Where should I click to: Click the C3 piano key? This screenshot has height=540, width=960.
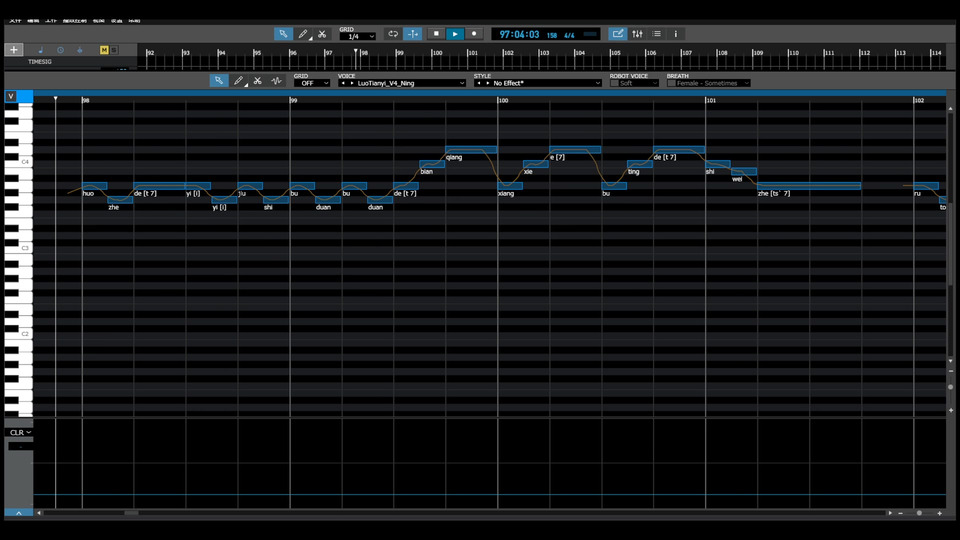pos(19,249)
